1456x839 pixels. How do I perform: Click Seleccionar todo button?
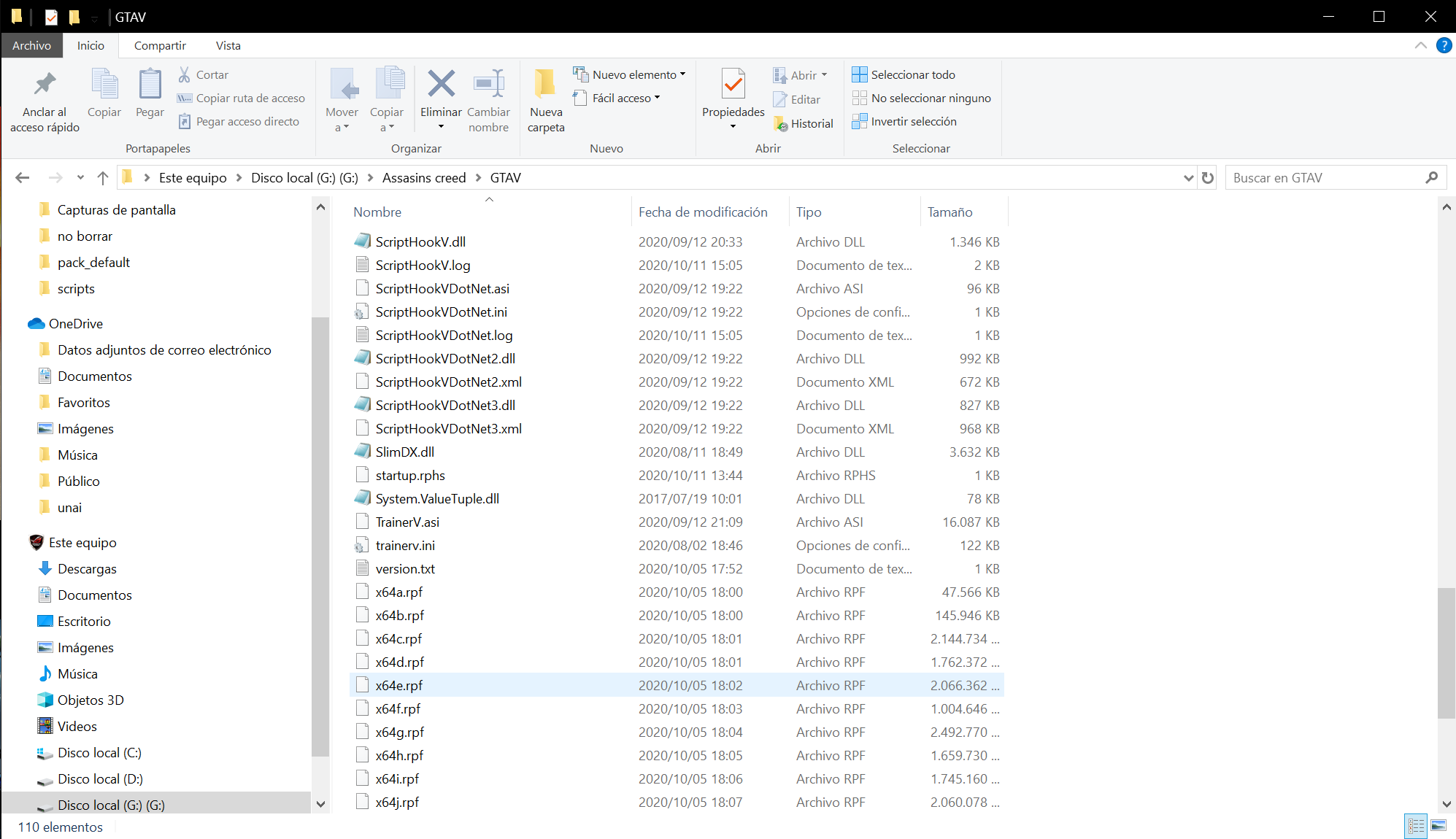pyautogui.click(x=912, y=74)
